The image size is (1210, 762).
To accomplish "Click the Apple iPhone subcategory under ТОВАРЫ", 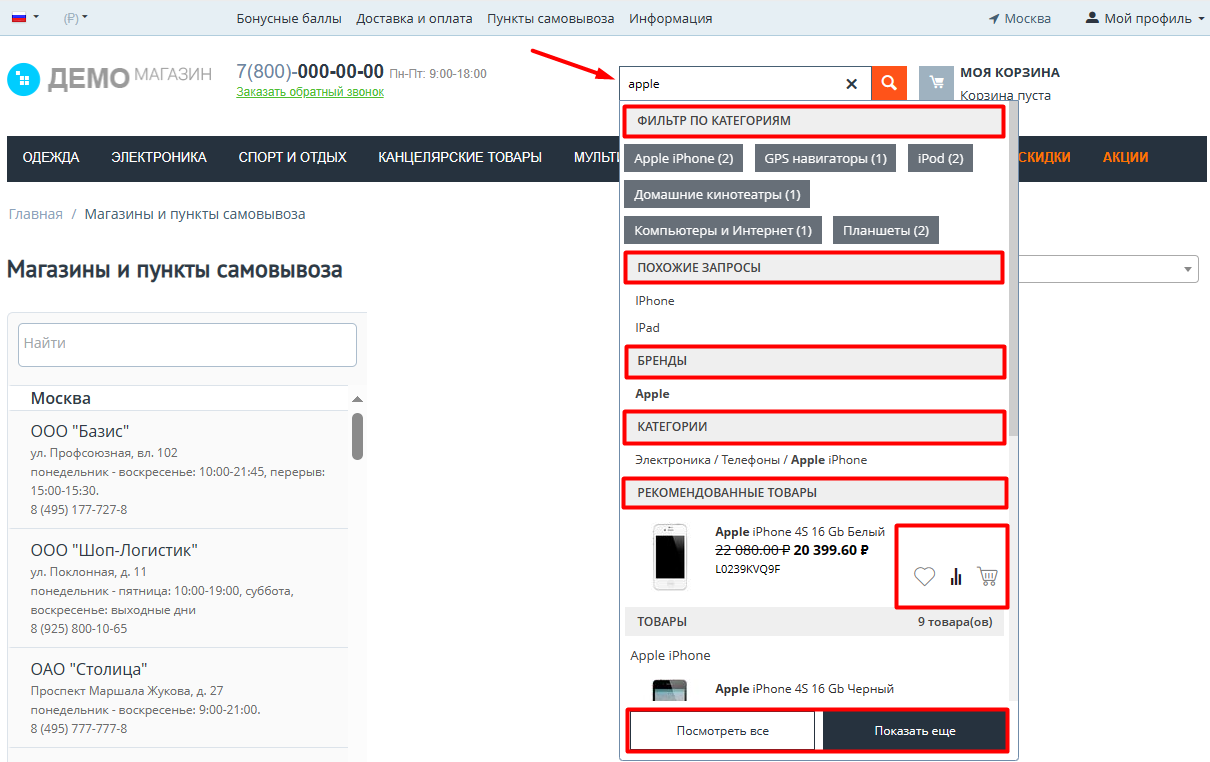I will [x=670, y=656].
